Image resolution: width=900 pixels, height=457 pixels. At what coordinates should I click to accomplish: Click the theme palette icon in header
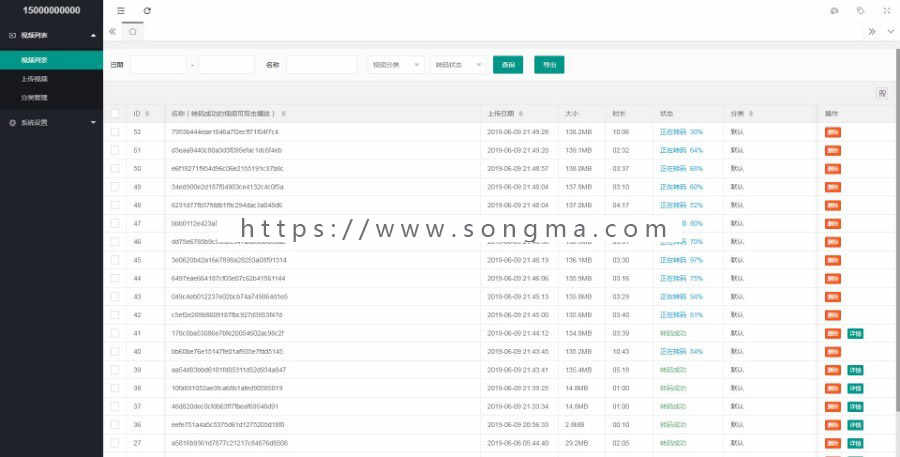(835, 11)
